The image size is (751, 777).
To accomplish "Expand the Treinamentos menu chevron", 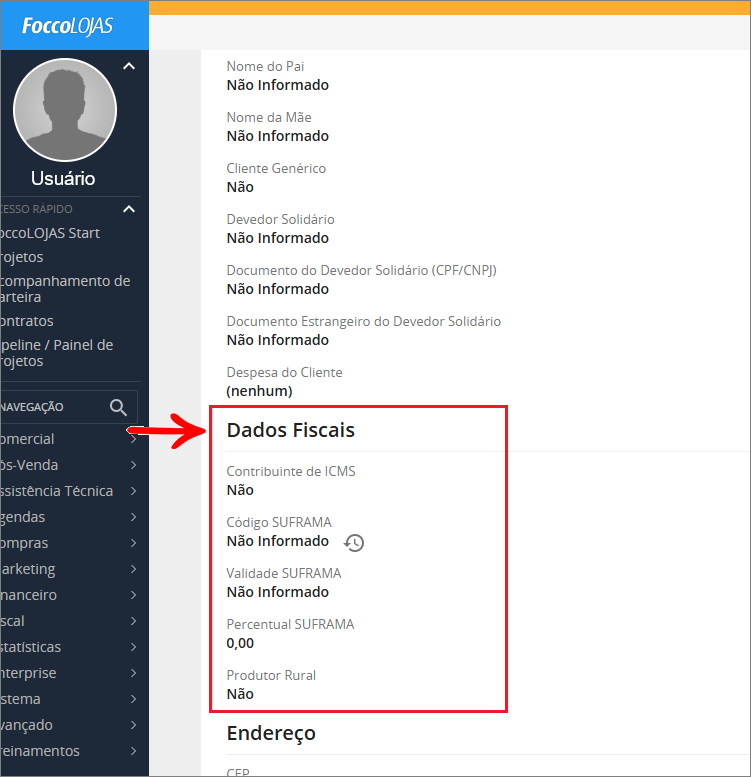I will click(133, 751).
